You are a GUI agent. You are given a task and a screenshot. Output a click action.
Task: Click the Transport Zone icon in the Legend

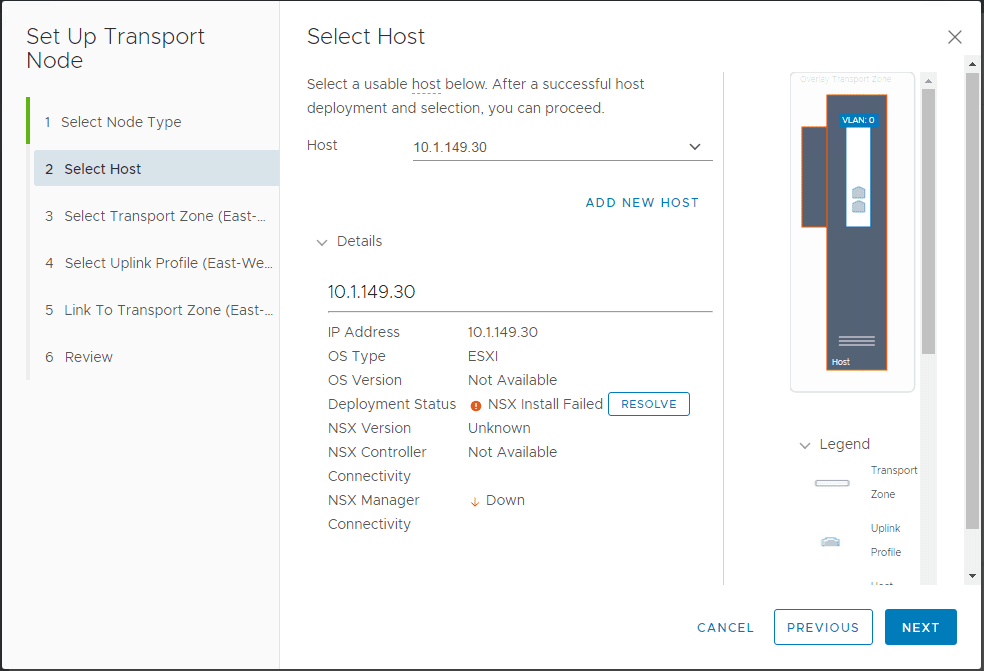(x=832, y=482)
